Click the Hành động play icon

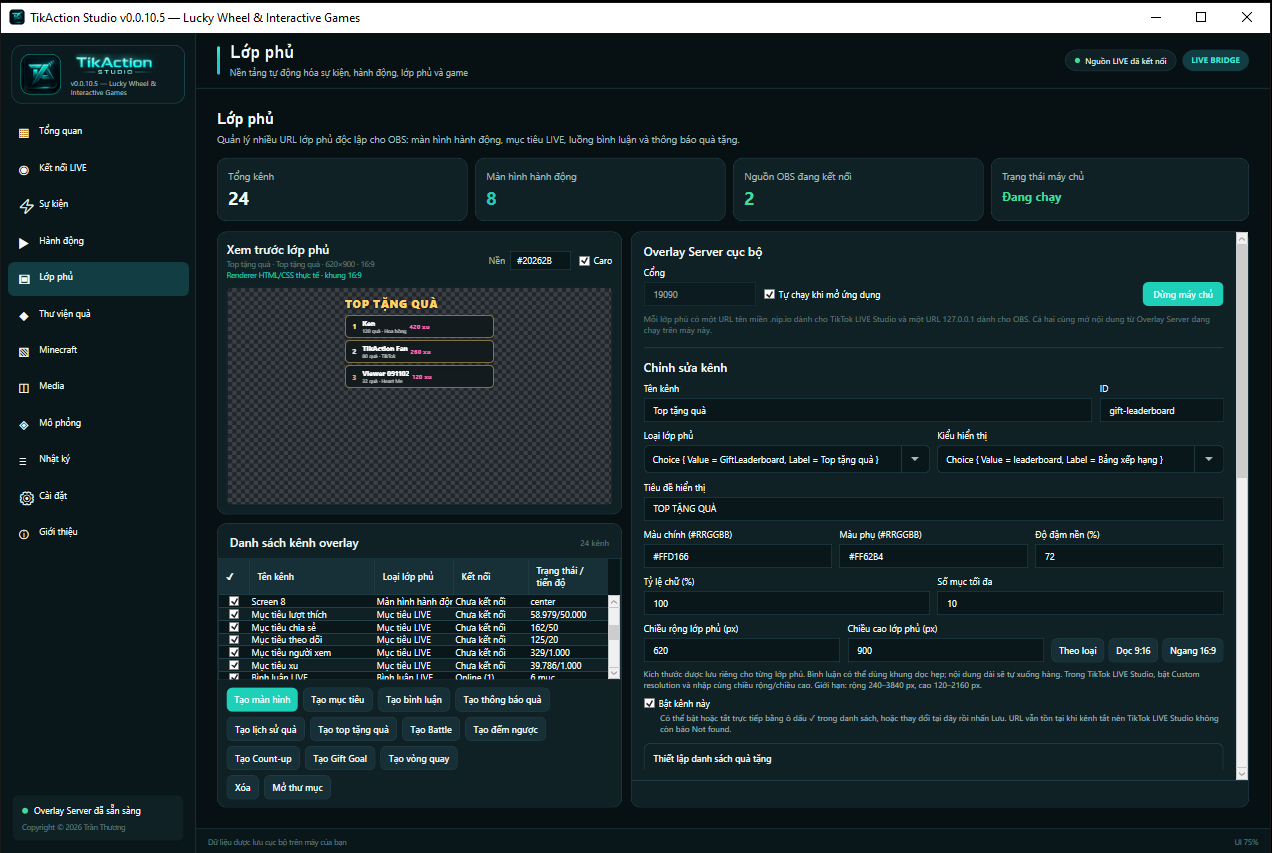point(24,242)
